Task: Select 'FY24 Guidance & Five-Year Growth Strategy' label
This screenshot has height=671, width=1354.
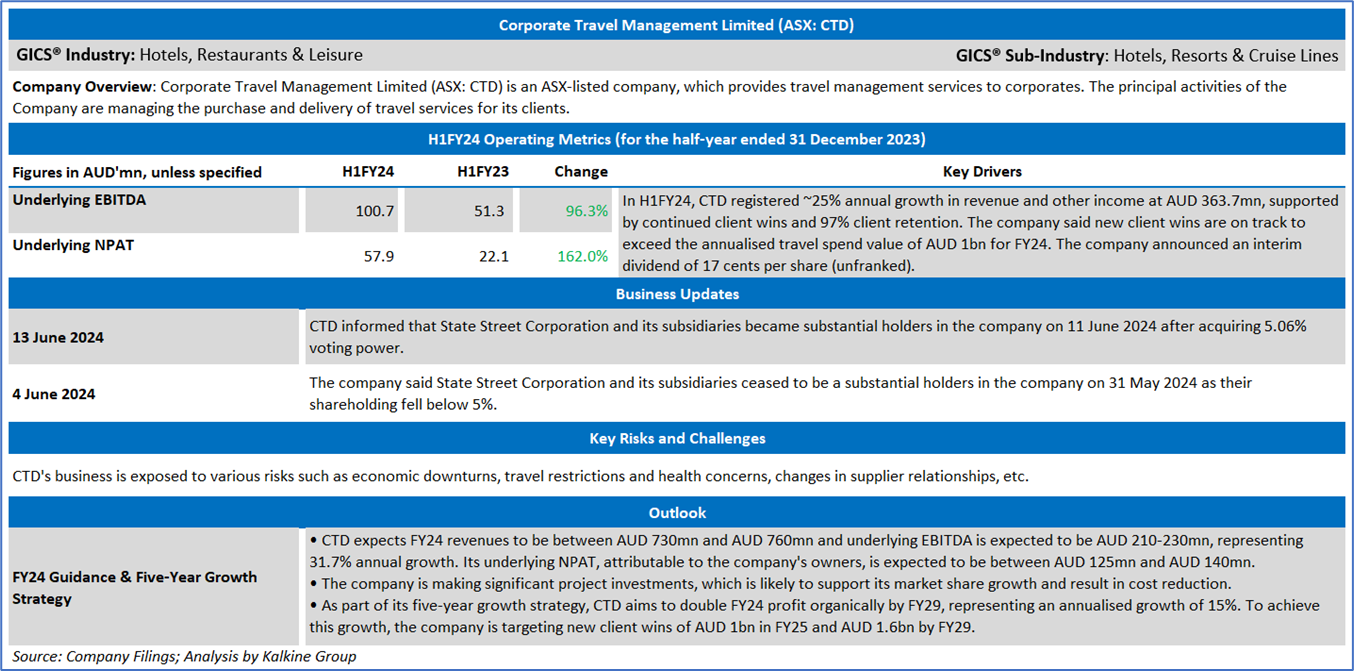Action: click(x=134, y=587)
